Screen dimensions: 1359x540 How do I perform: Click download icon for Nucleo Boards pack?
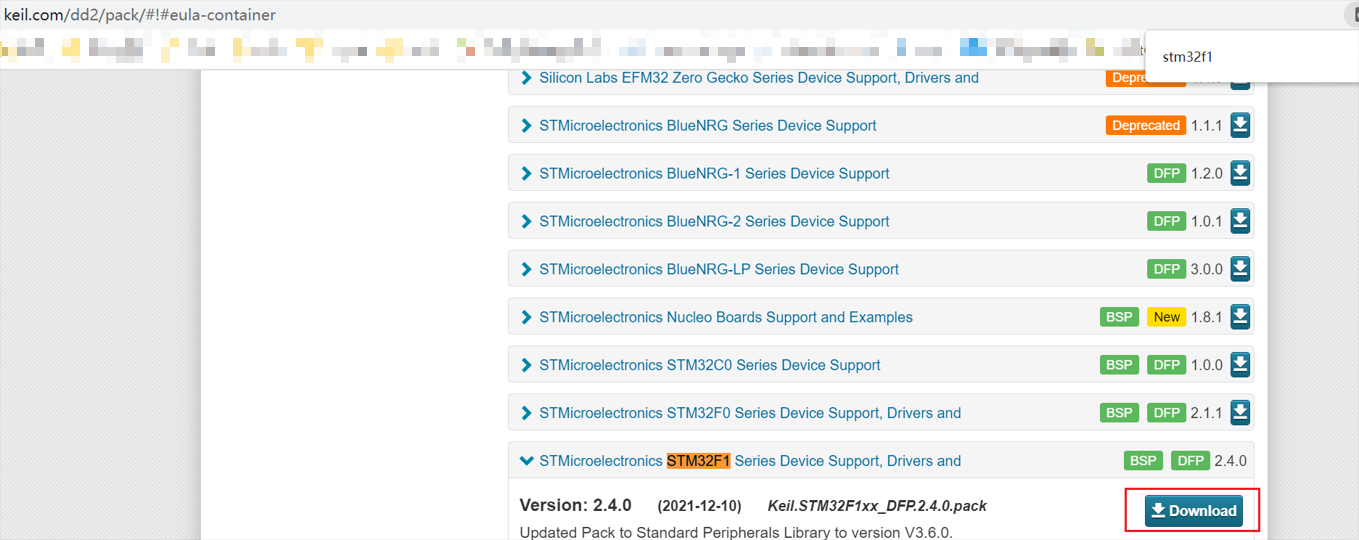coord(1240,317)
